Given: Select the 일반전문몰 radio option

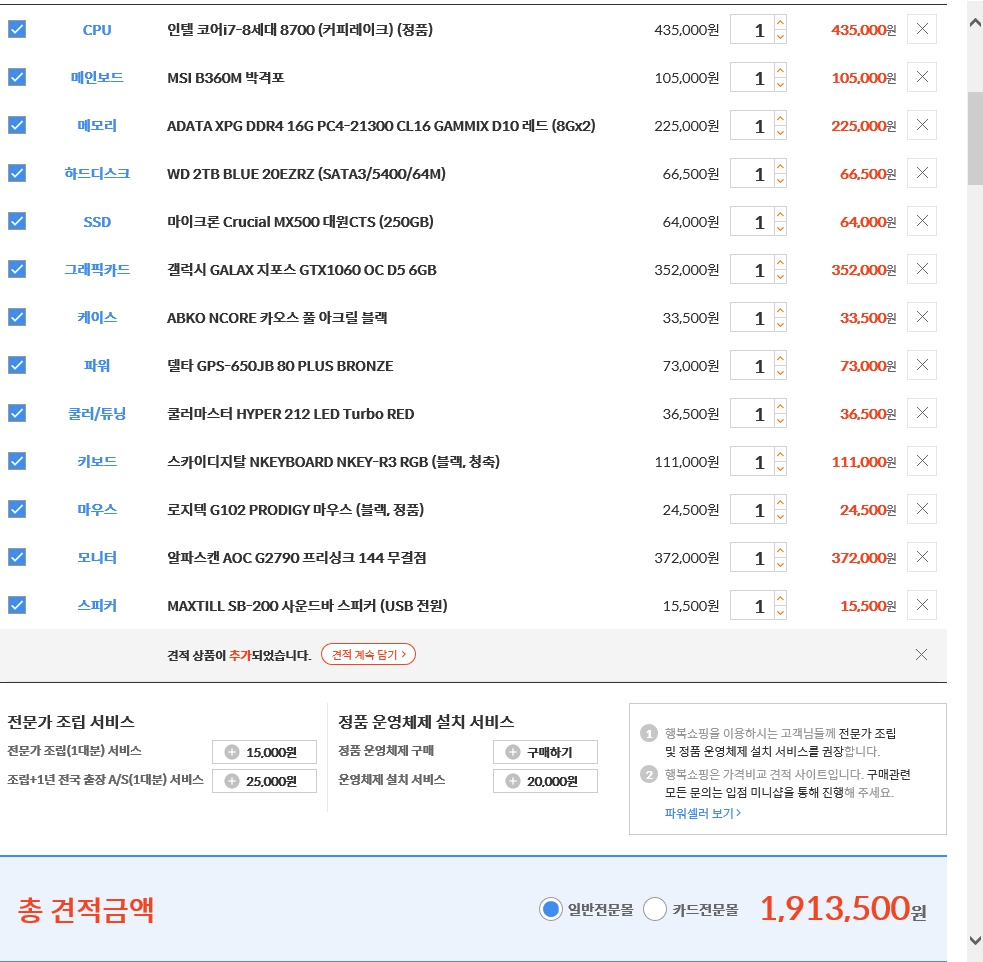Looking at the screenshot, I should click(550, 909).
